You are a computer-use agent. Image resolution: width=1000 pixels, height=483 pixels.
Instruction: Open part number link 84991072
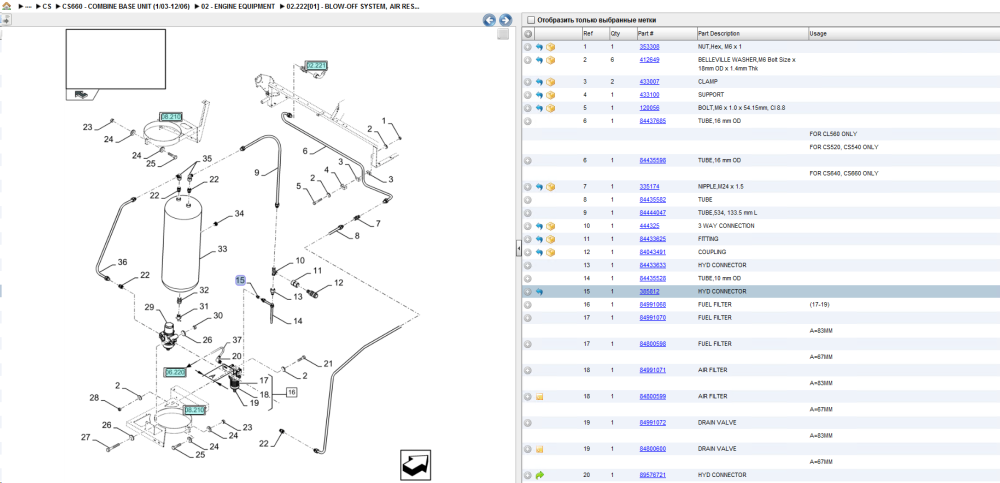[x=652, y=423]
